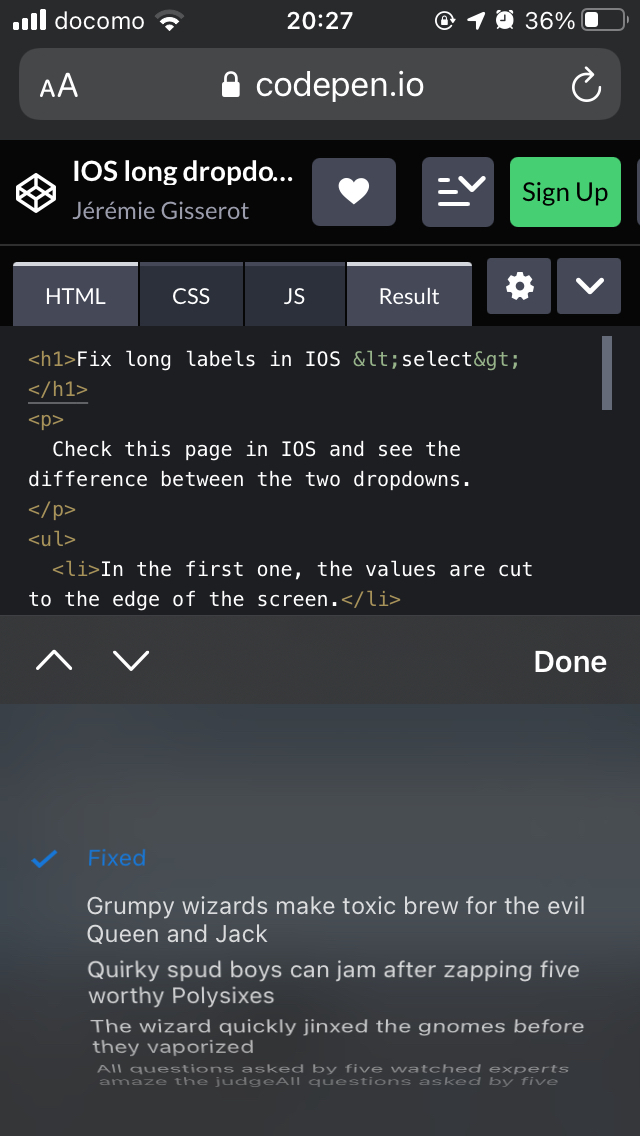Click the green Sign Up button
Viewport: 640px width, 1136px height.
[565, 192]
